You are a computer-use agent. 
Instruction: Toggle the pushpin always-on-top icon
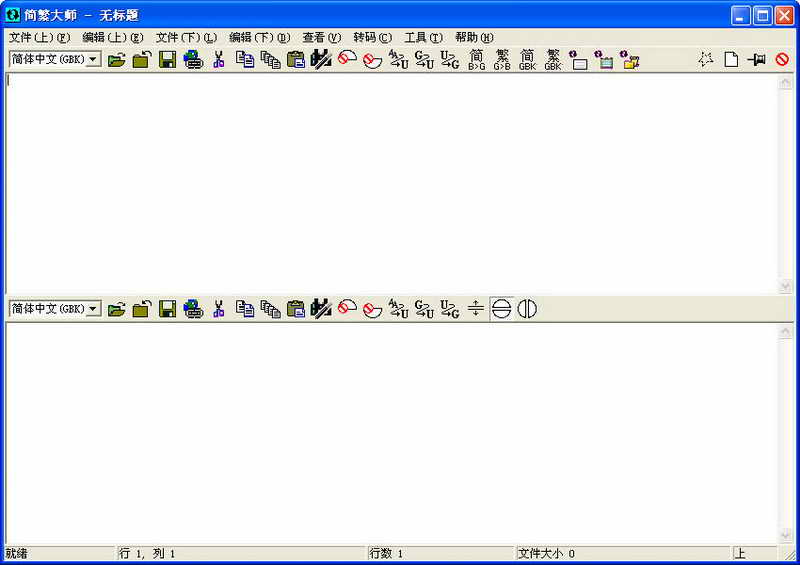coord(757,60)
